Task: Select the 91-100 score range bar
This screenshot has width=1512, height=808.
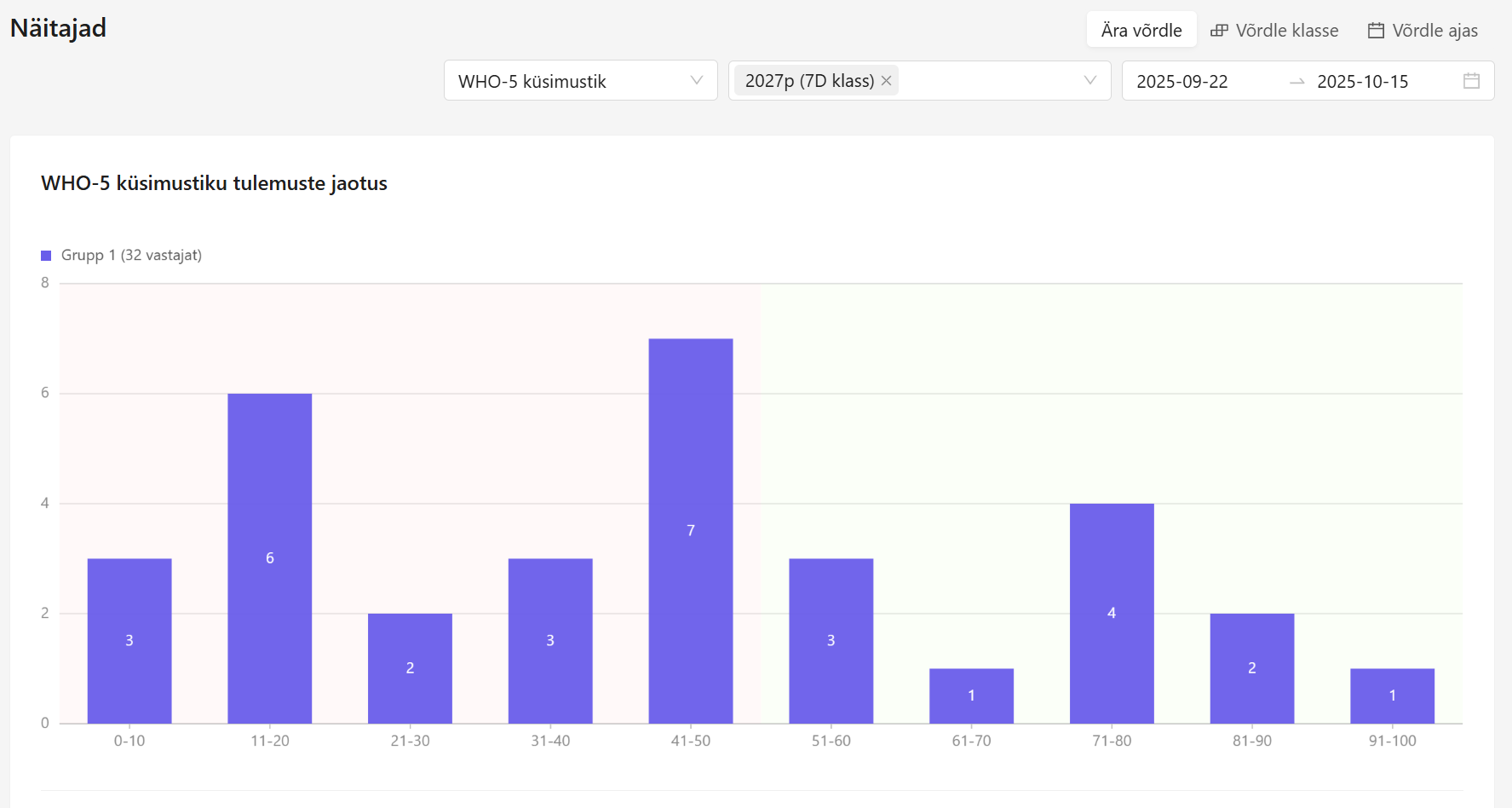Action: tap(1392, 695)
